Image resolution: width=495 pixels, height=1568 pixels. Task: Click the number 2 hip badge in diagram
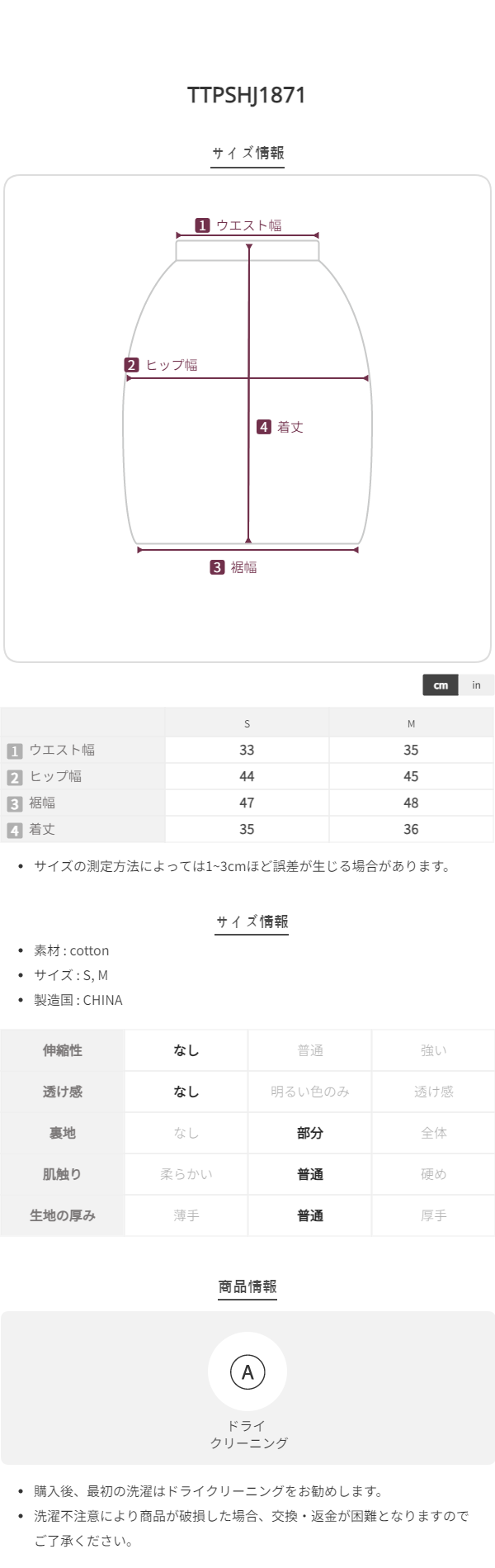tap(132, 365)
